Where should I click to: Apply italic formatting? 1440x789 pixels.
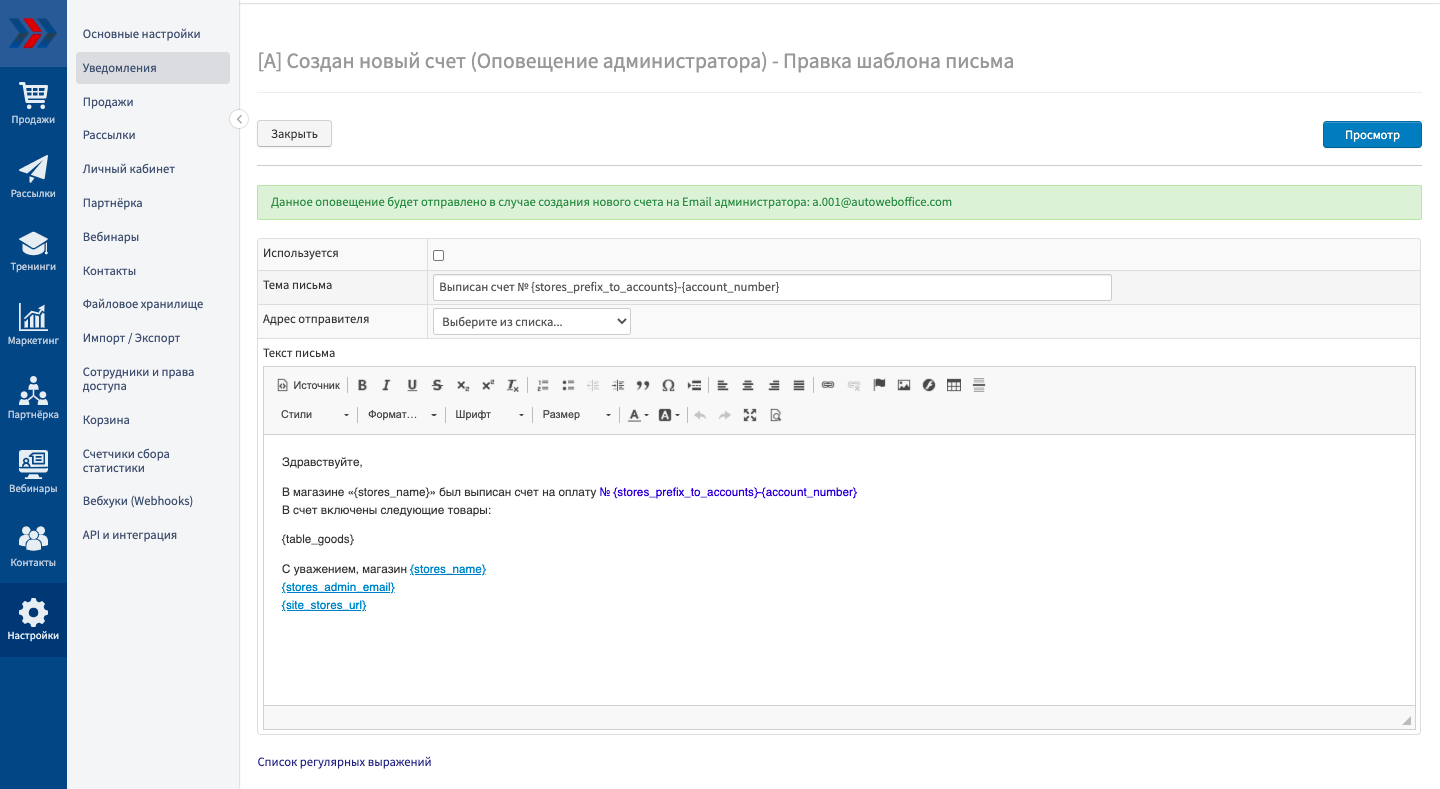pos(387,385)
